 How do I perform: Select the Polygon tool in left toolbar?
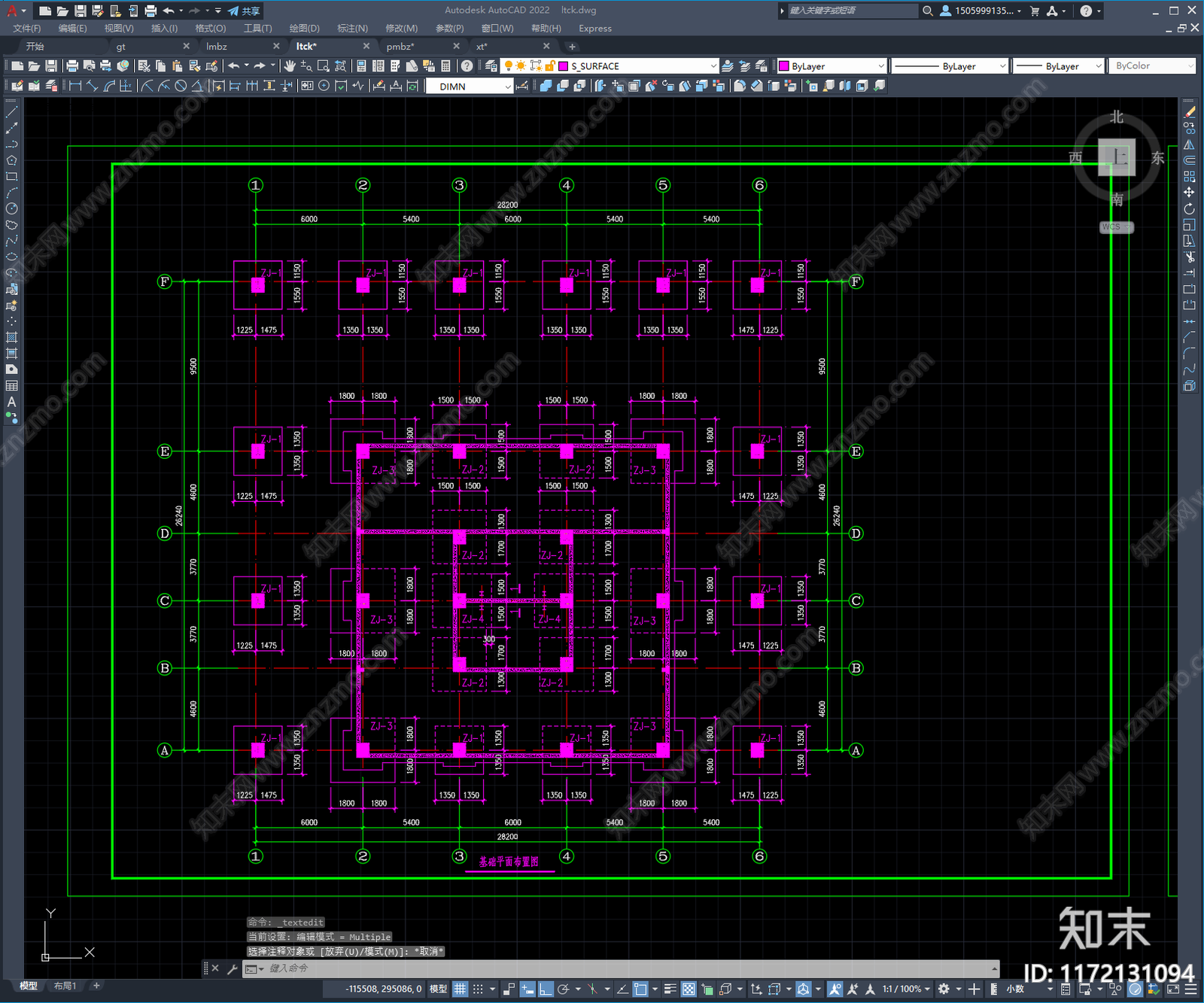(11, 160)
